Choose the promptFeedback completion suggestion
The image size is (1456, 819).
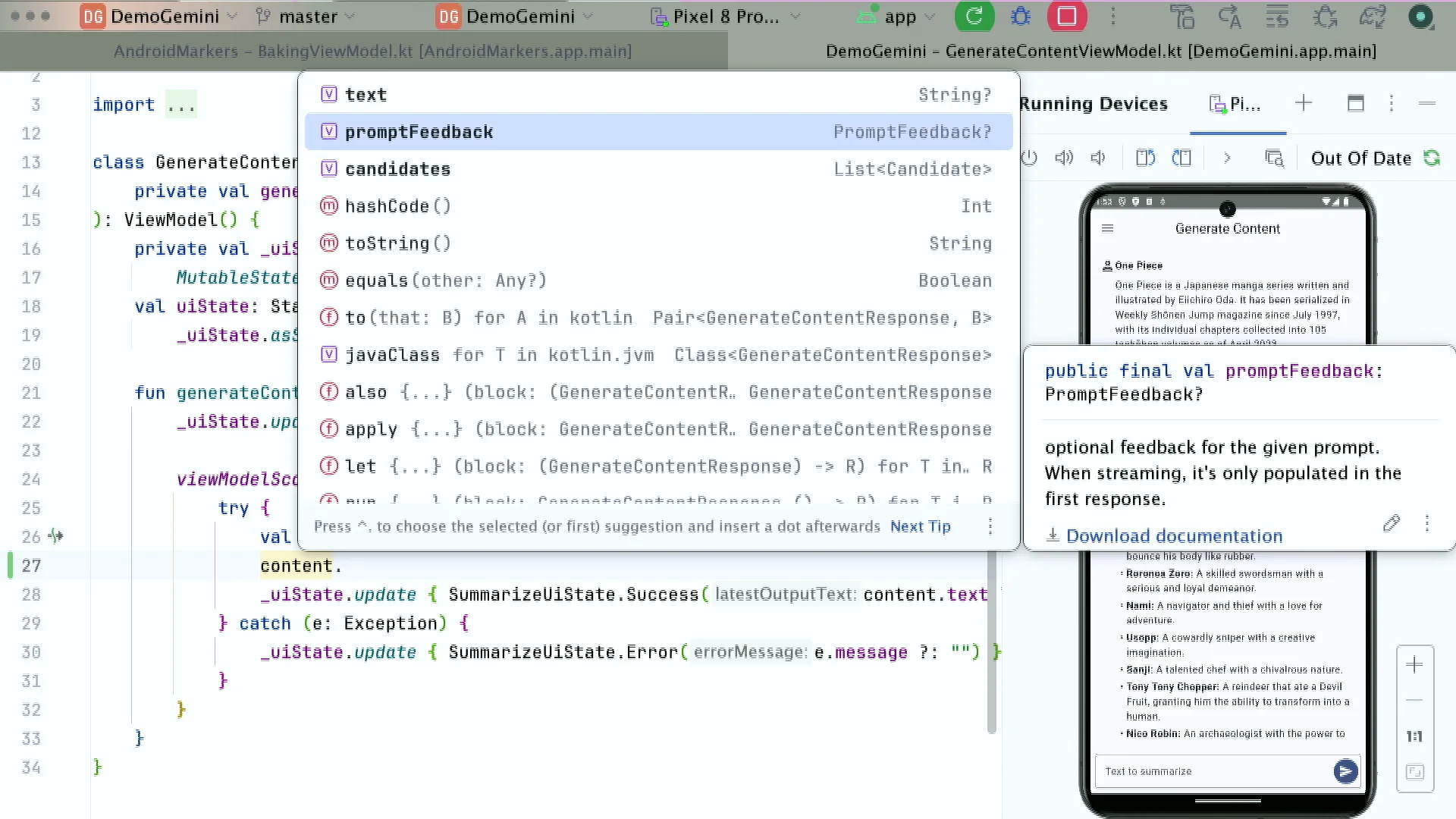[x=658, y=132]
